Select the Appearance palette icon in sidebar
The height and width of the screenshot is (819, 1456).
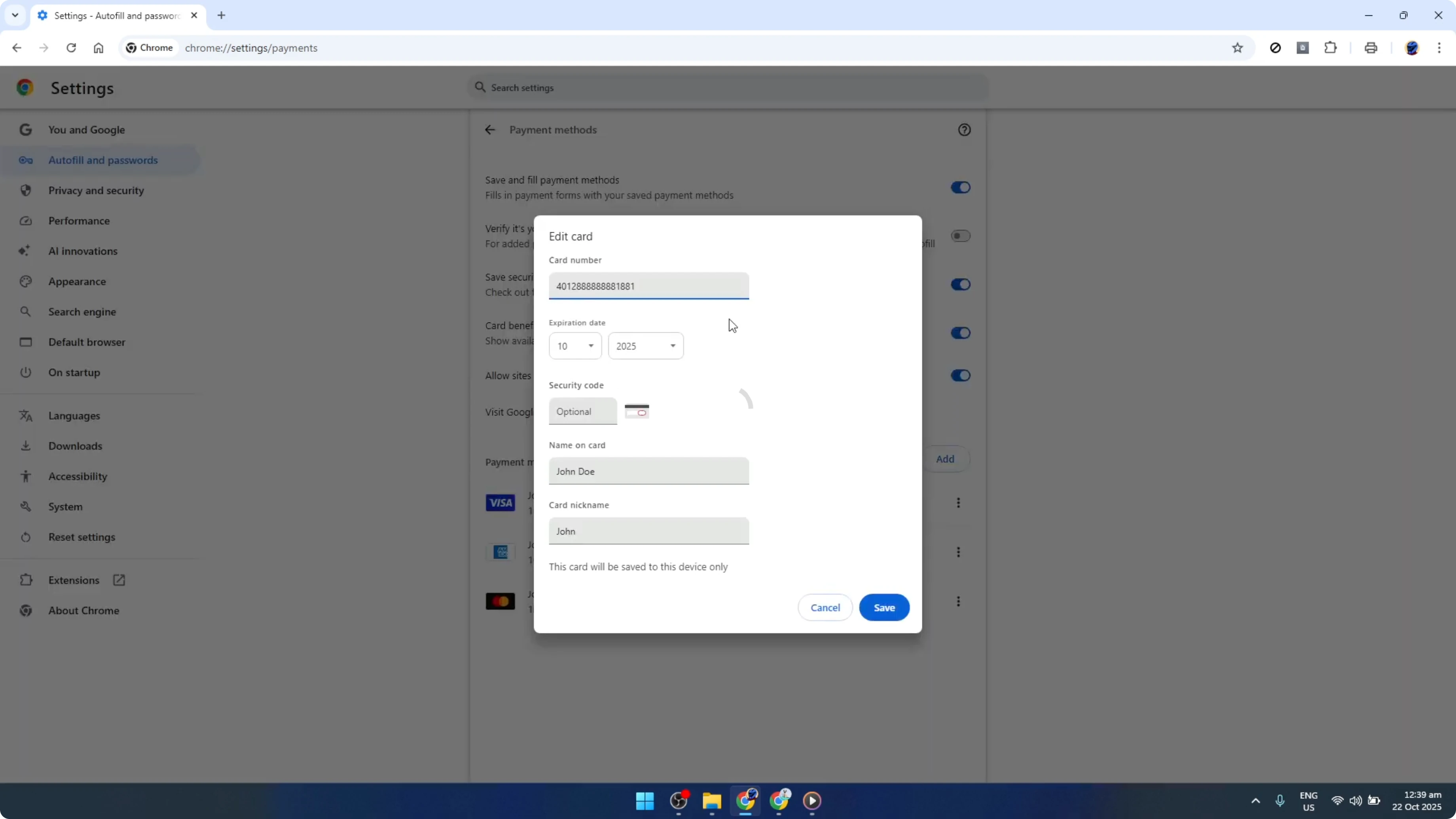coord(25,281)
